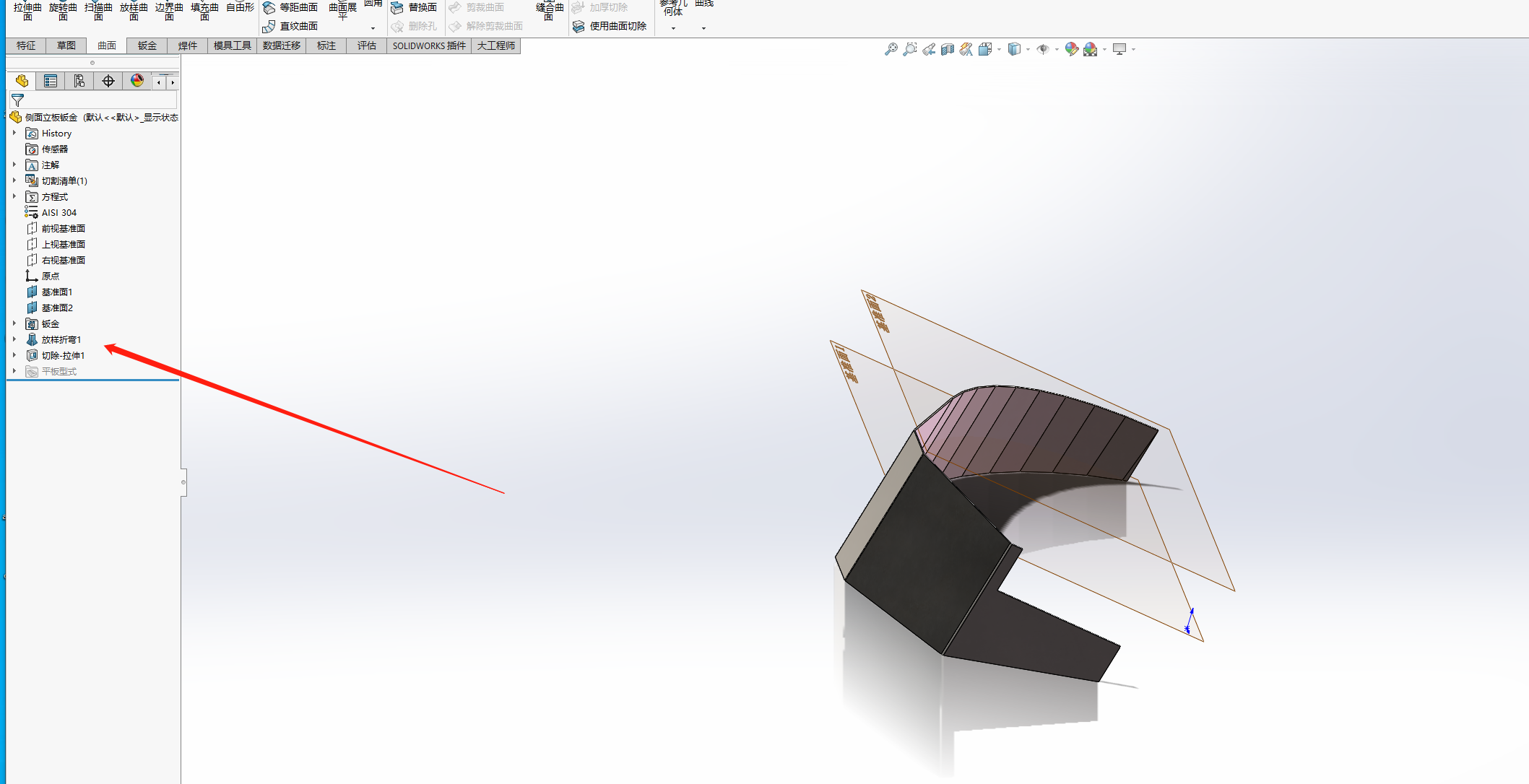Click the 拉伸曲面 extruded surface button
1529x784 pixels.
pos(27,11)
